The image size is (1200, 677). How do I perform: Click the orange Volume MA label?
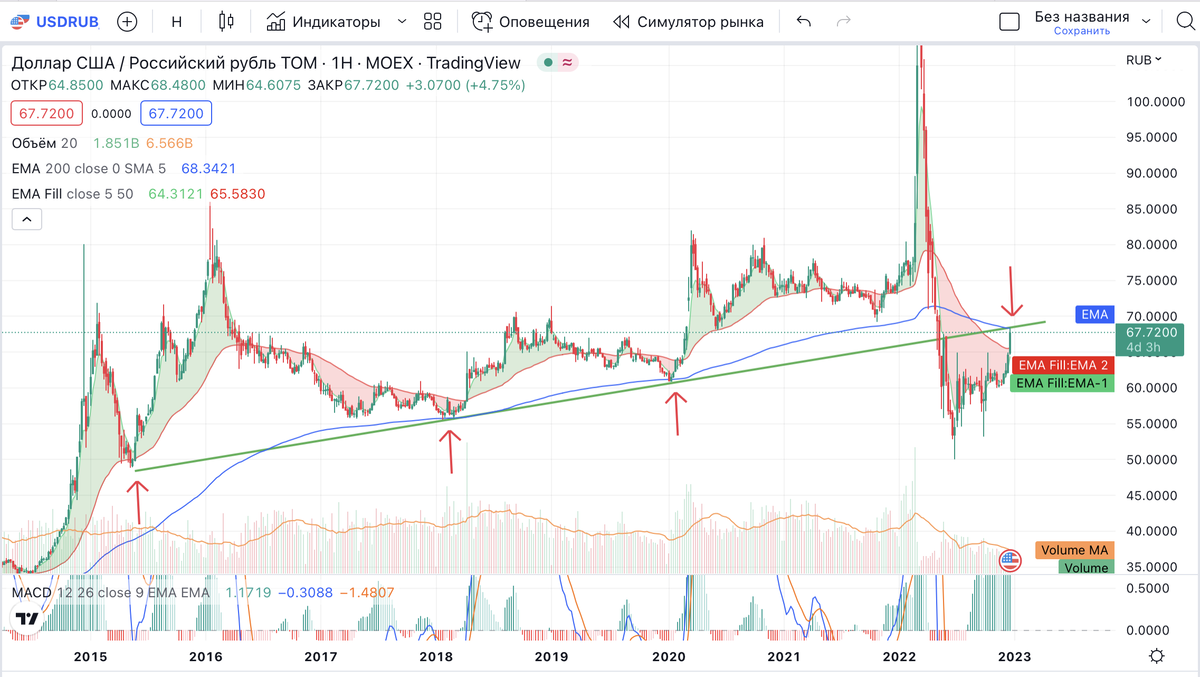[x=1074, y=550]
